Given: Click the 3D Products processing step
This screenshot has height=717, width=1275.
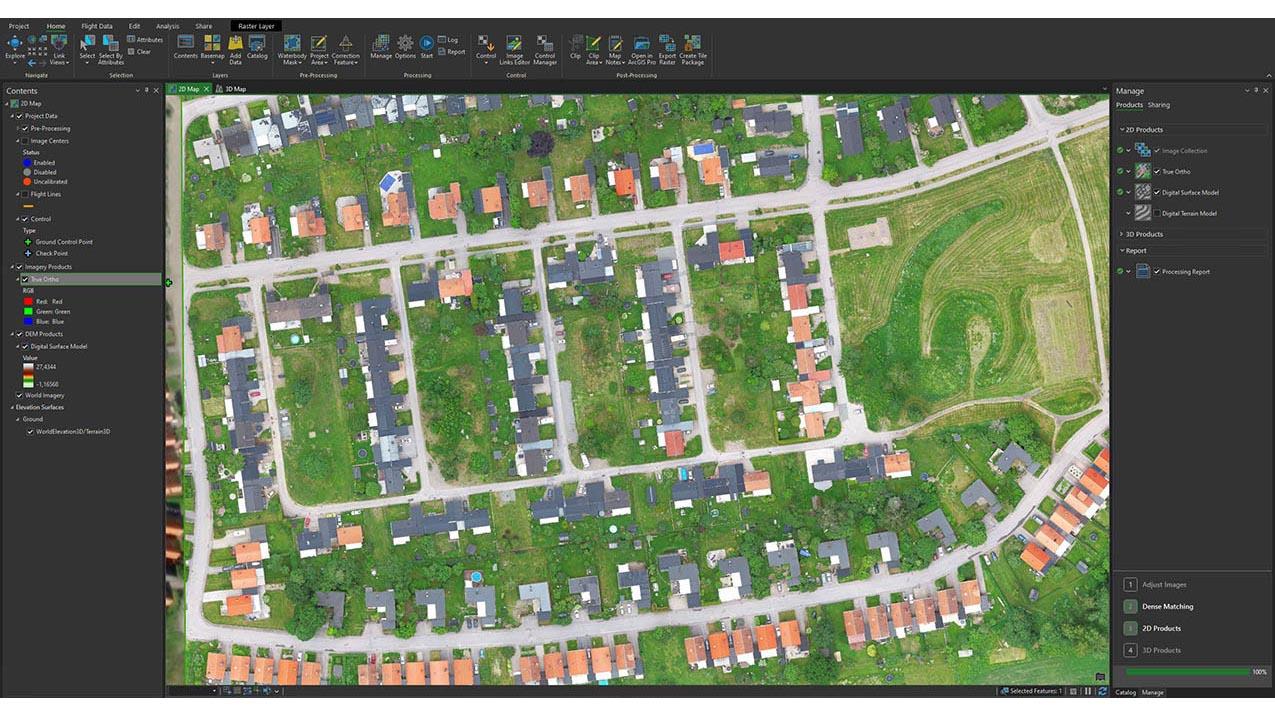Looking at the screenshot, I should click(1160, 650).
